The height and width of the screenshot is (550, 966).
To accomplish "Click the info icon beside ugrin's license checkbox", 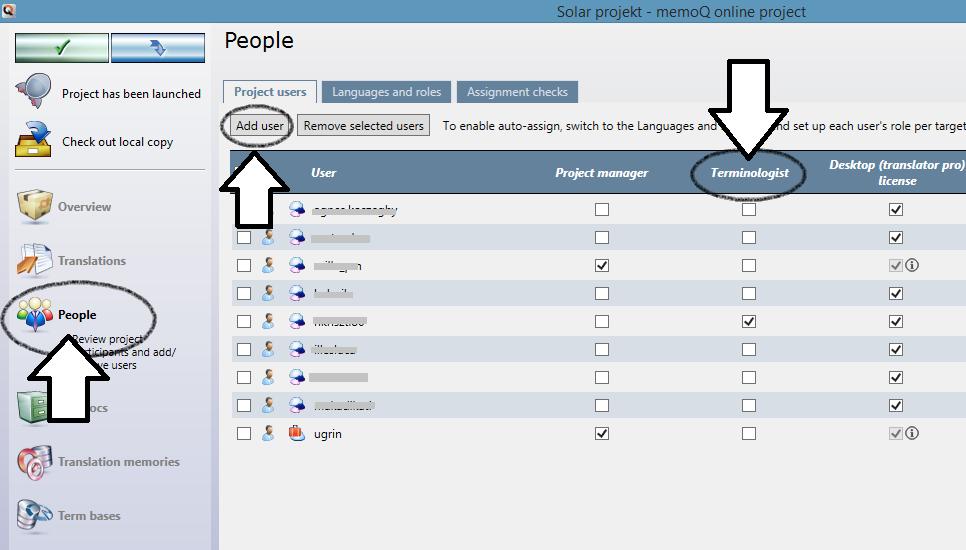I will (912, 433).
